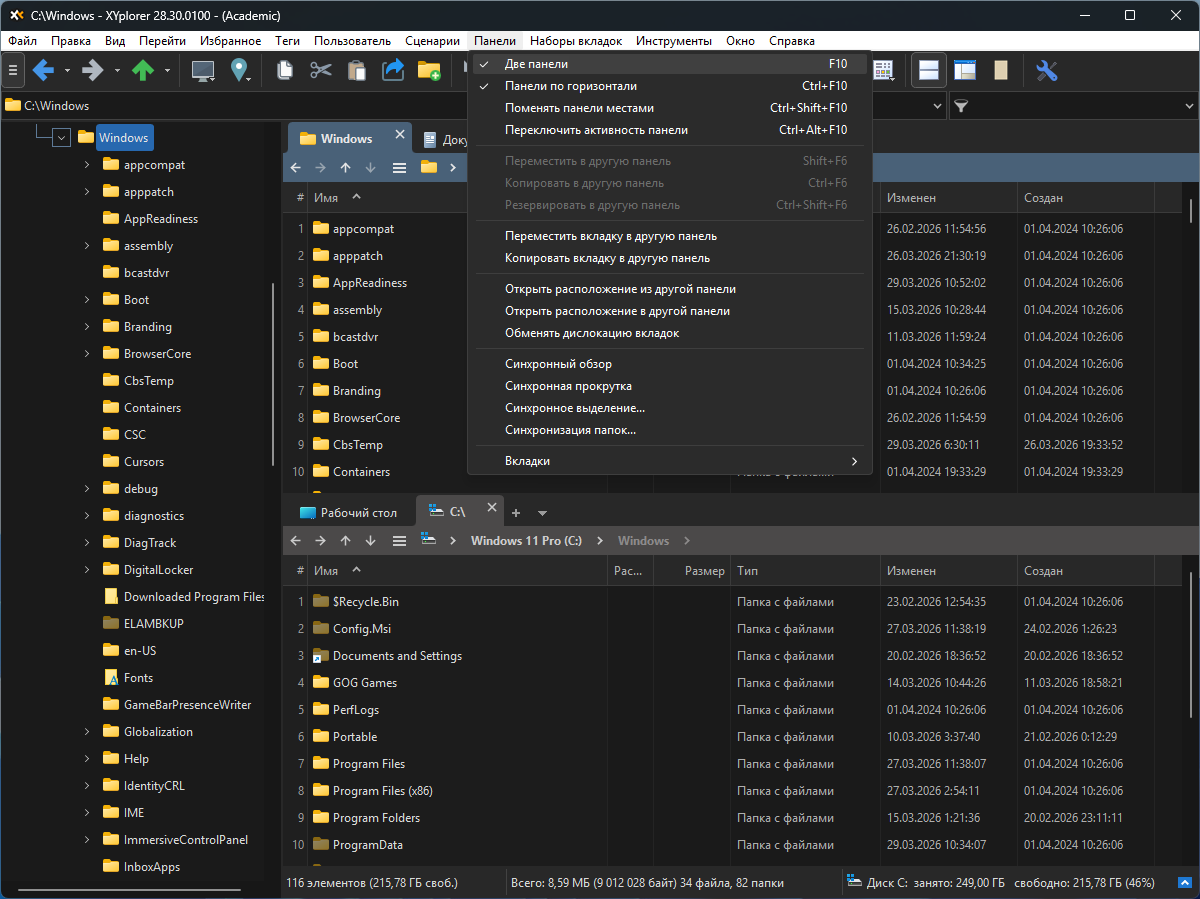Click the blue Back arrow in toolbar
Image resolution: width=1200 pixels, height=899 pixels.
[x=43, y=70]
